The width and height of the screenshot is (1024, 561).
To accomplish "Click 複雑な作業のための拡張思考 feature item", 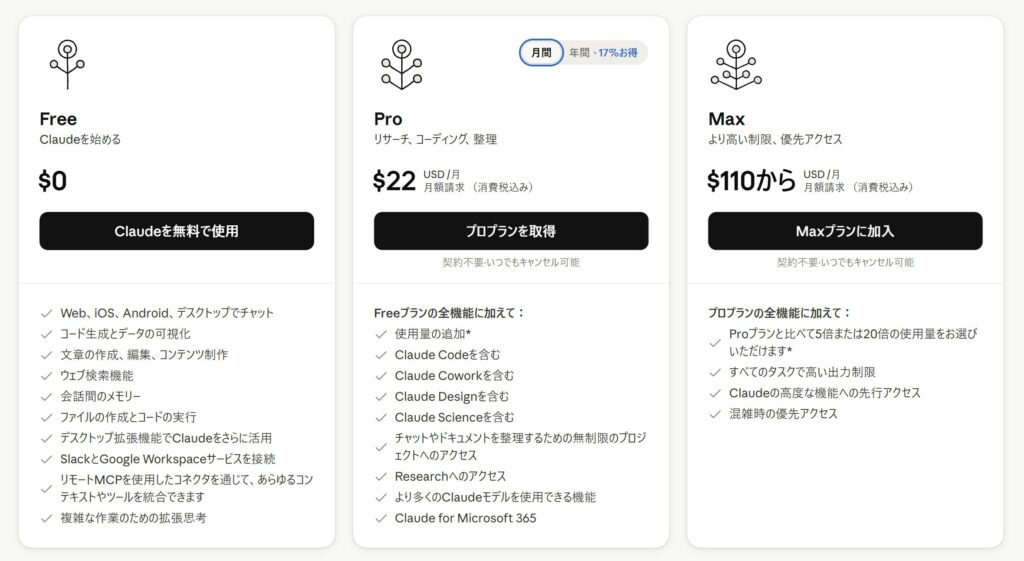I will click(x=133, y=518).
